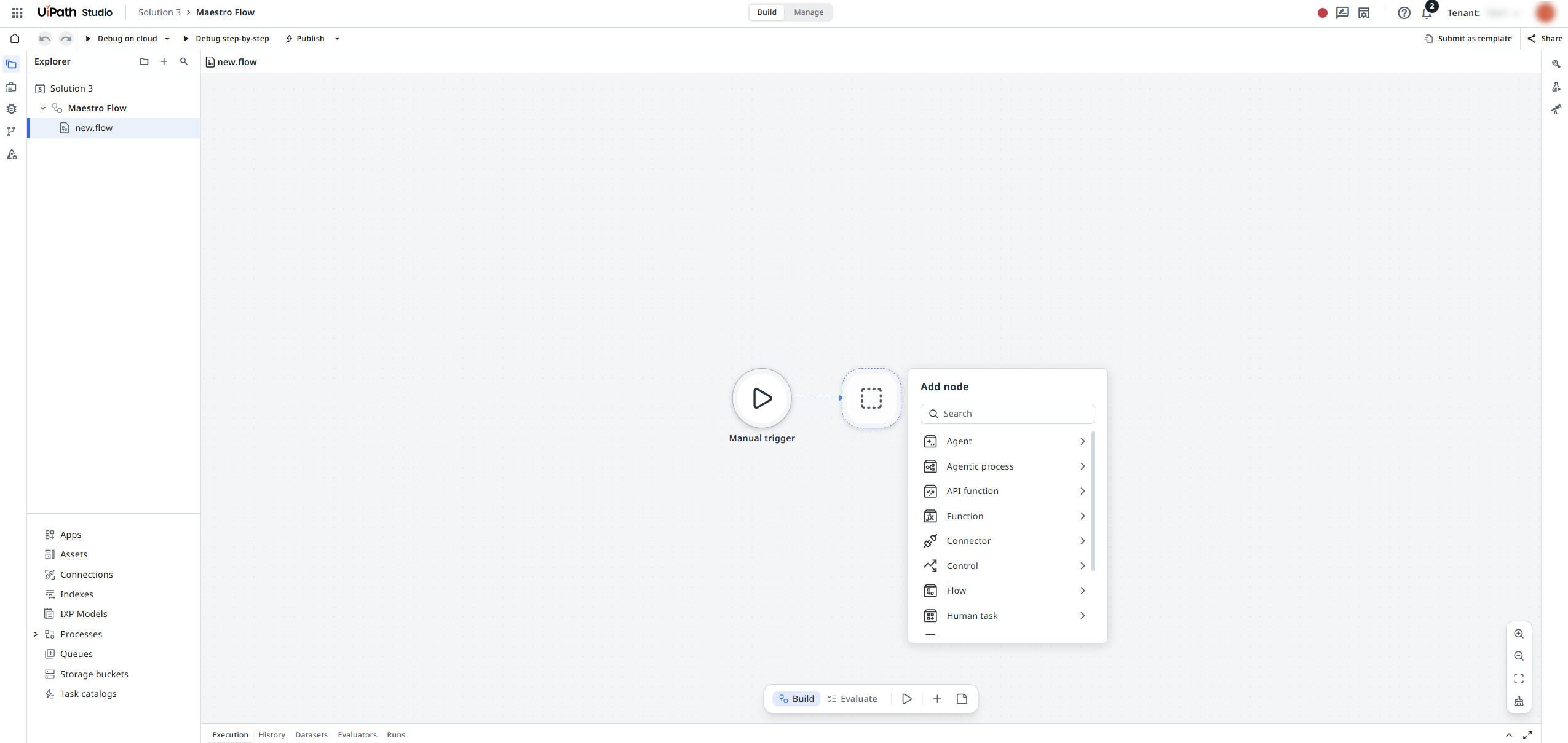Redo the last action
1568x743 pixels.
coord(66,39)
